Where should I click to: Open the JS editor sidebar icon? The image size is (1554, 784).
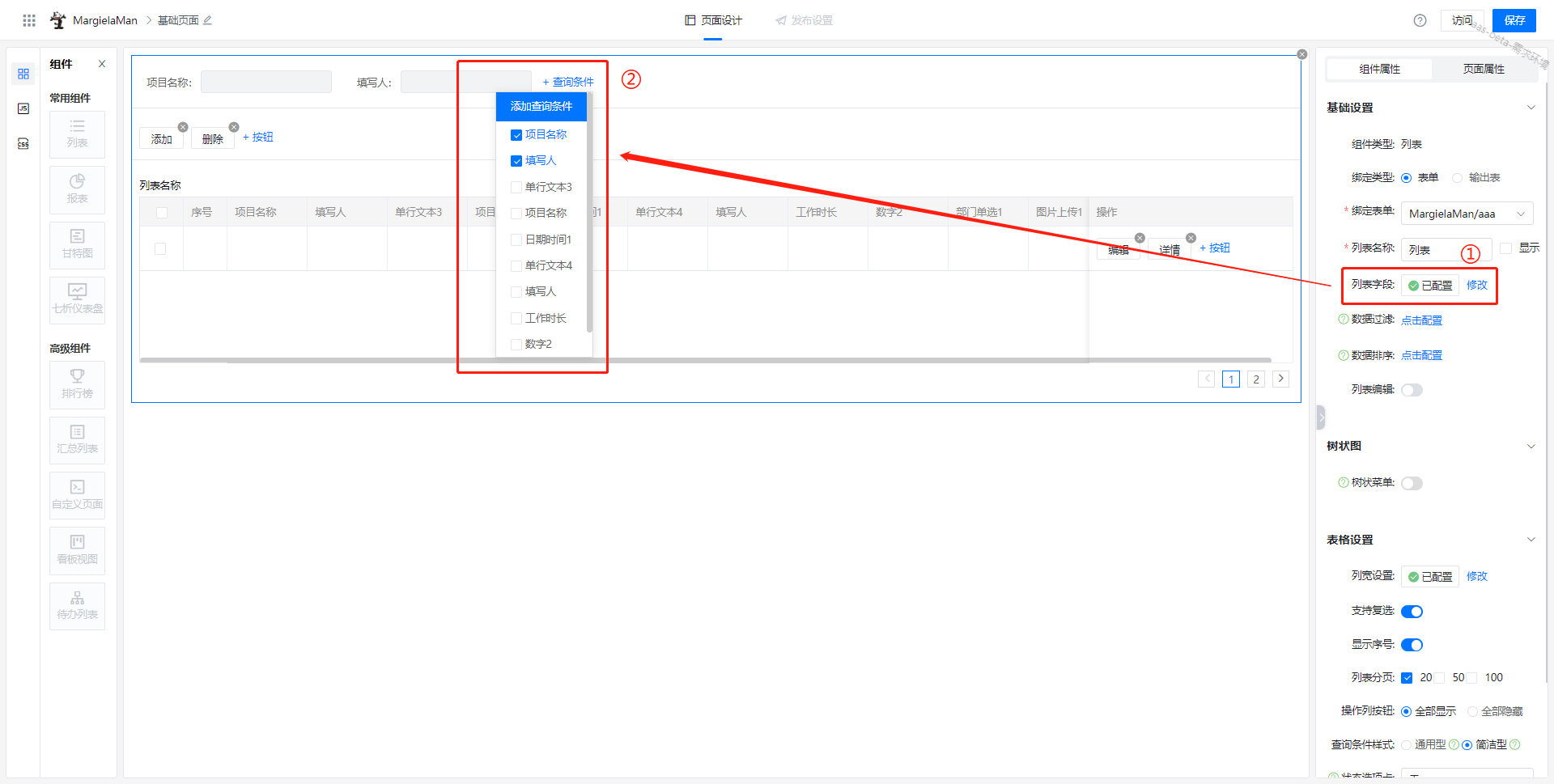23,108
